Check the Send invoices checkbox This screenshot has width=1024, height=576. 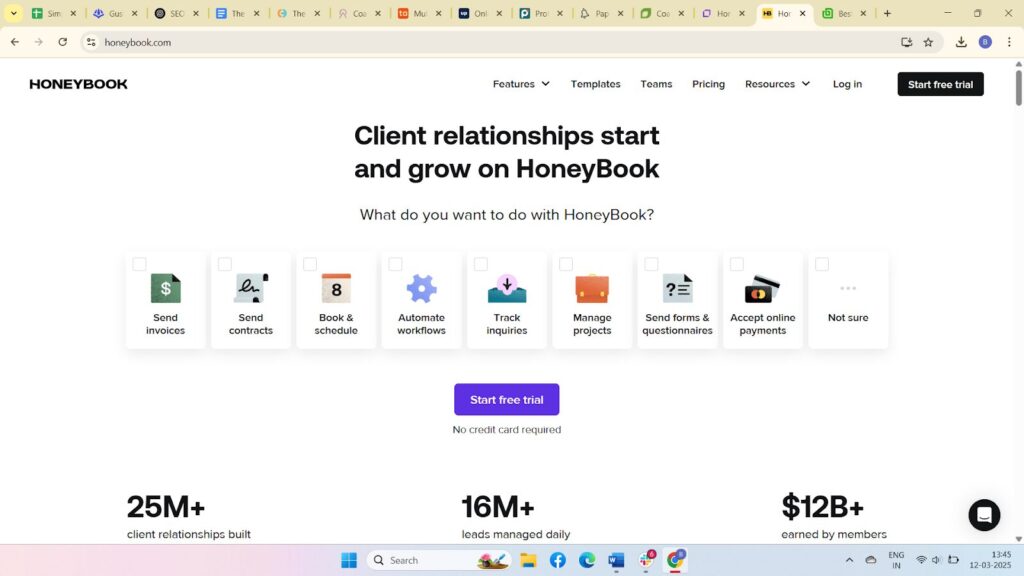coord(139,264)
